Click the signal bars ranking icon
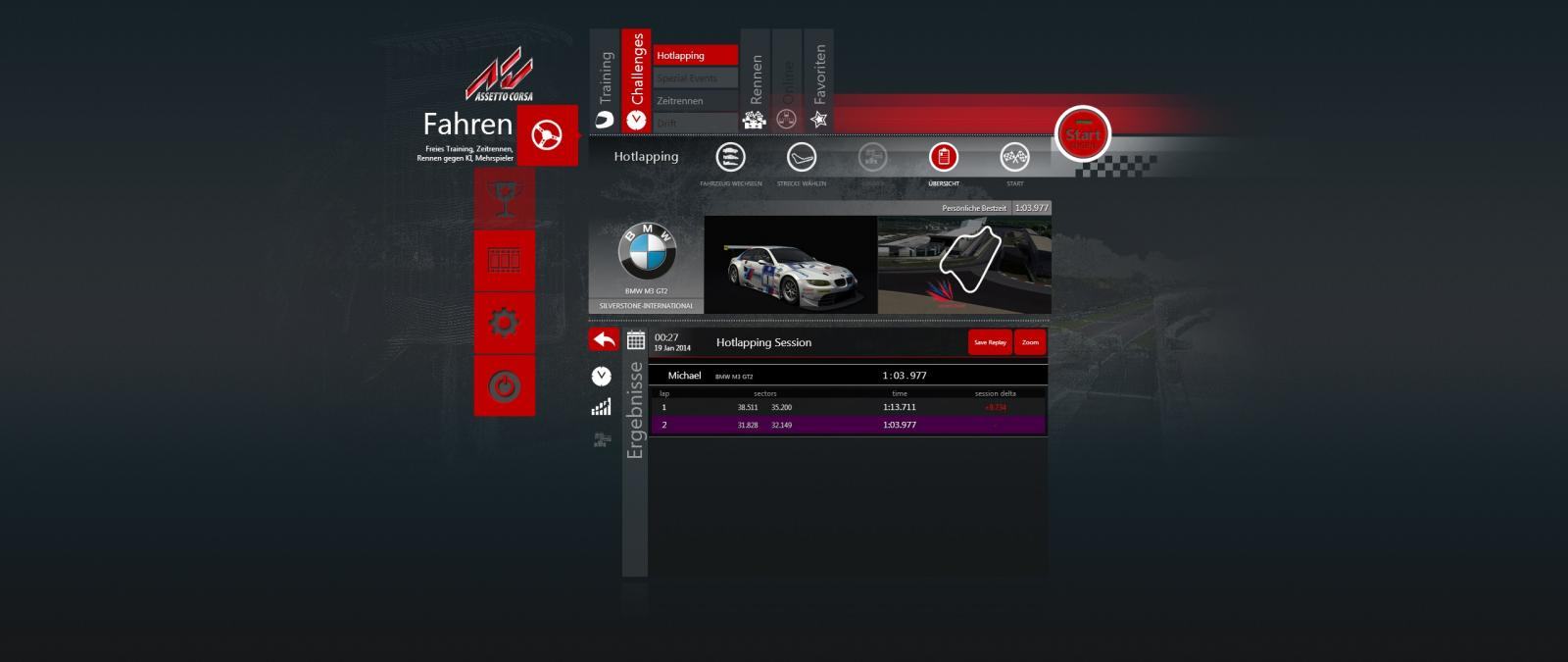Image resolution: width=1568 pixels, height=662 pixels. (x=602, y=407)
